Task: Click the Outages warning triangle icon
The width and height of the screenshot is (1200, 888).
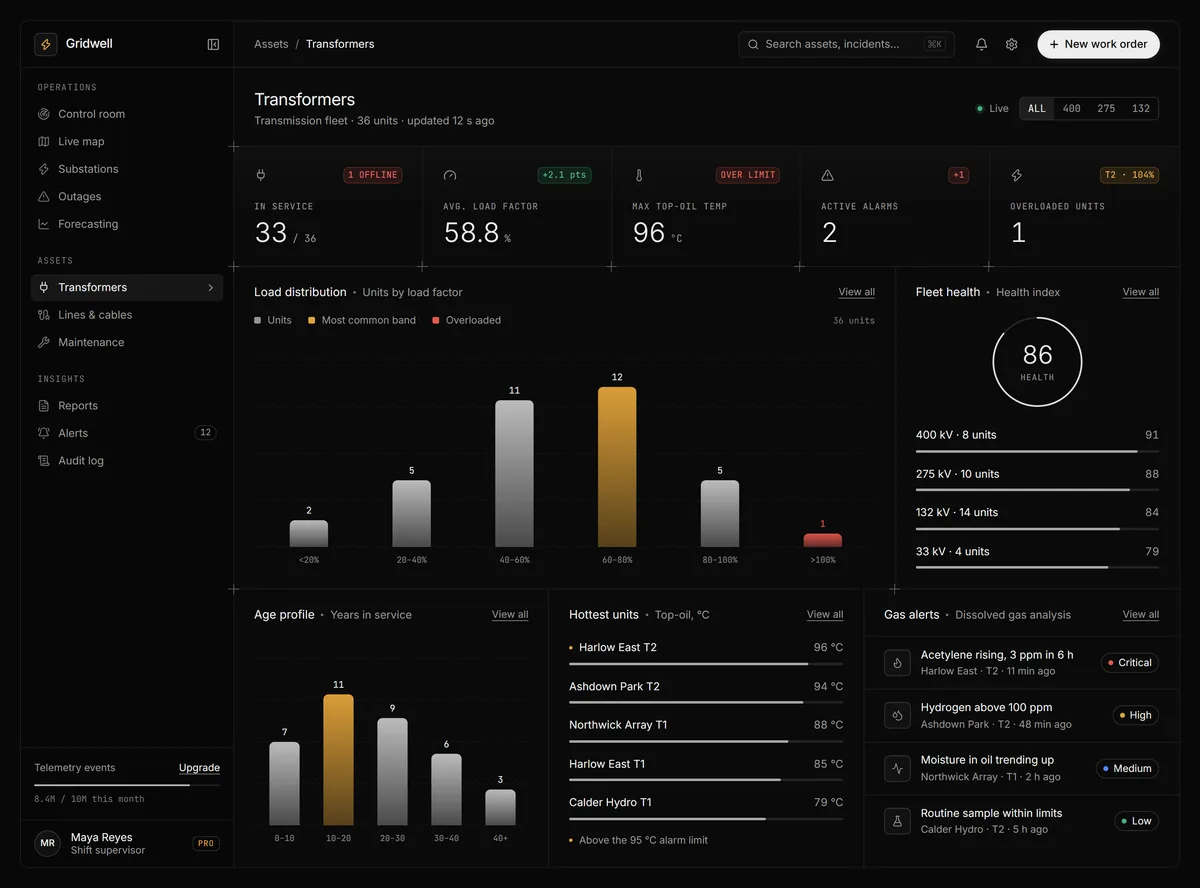Action: 44,197
